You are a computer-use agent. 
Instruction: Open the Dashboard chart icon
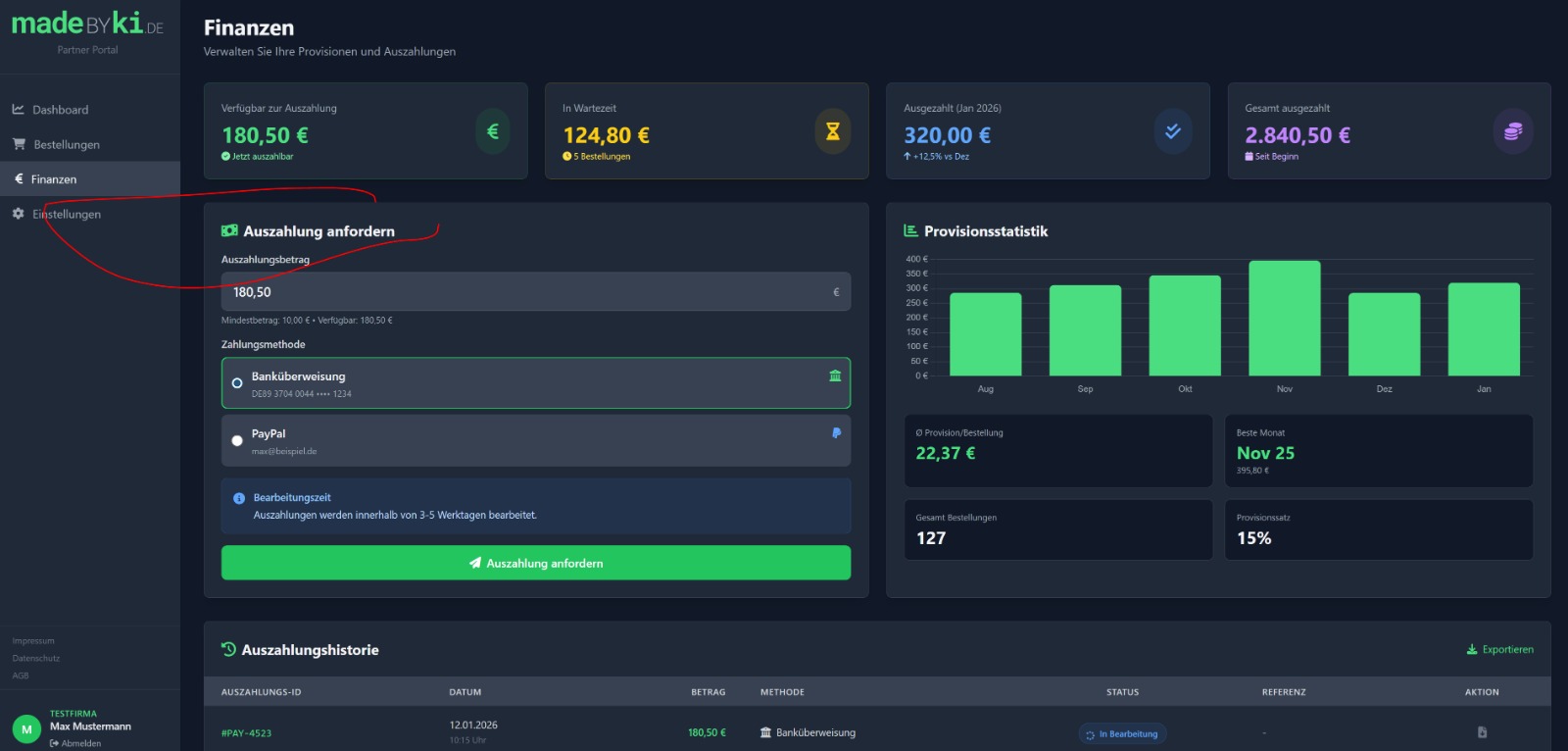click(x=18, y=109)
